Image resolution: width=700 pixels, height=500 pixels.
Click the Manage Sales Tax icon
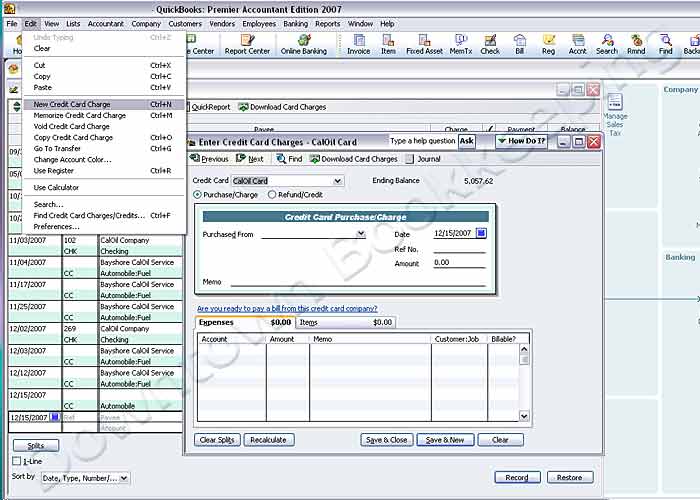click(615, 115)
